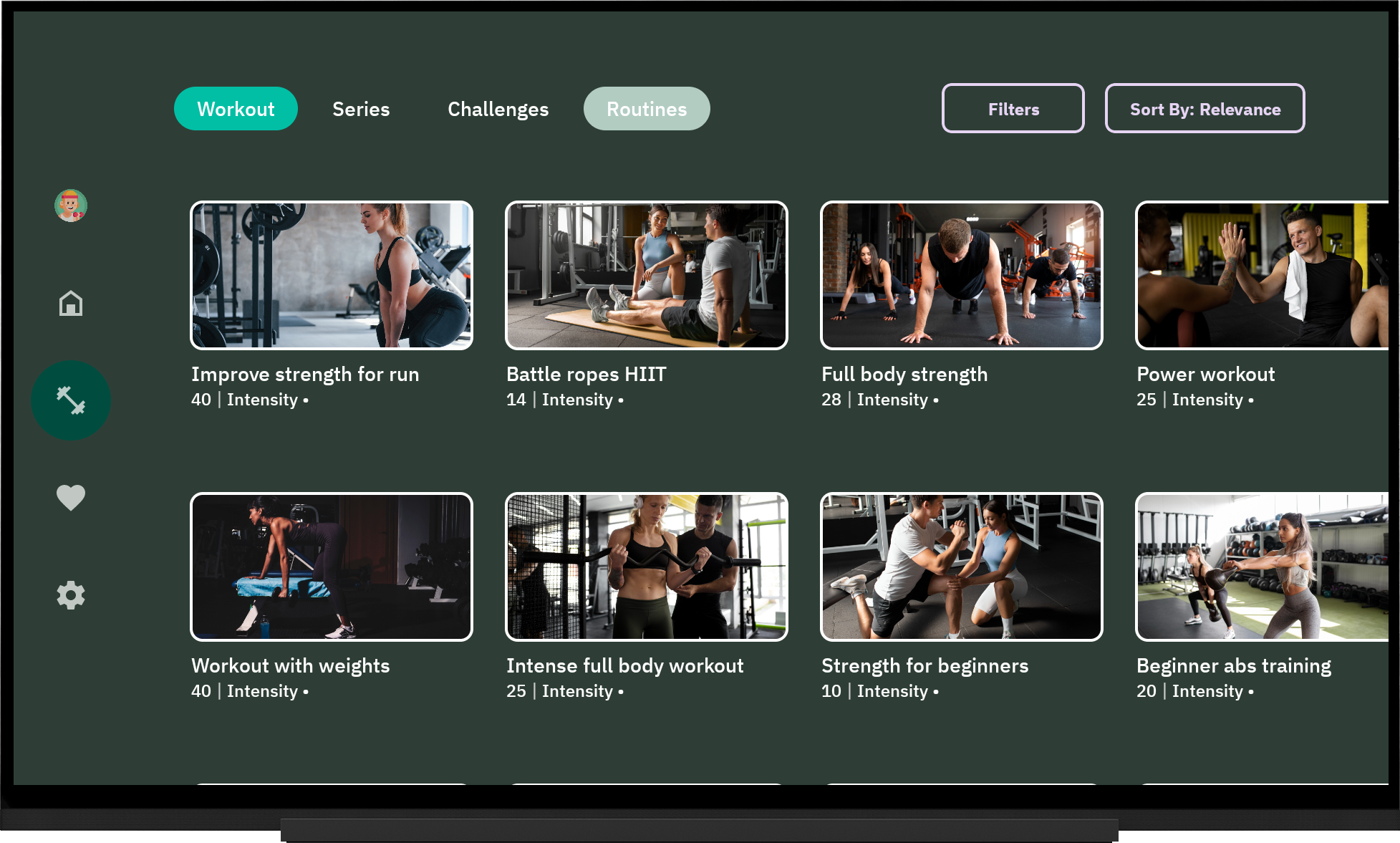The height and width of the screenshot is (843, 1400).
Task: Open Improve strength for run thumbnail
Action: click(332, 276)
